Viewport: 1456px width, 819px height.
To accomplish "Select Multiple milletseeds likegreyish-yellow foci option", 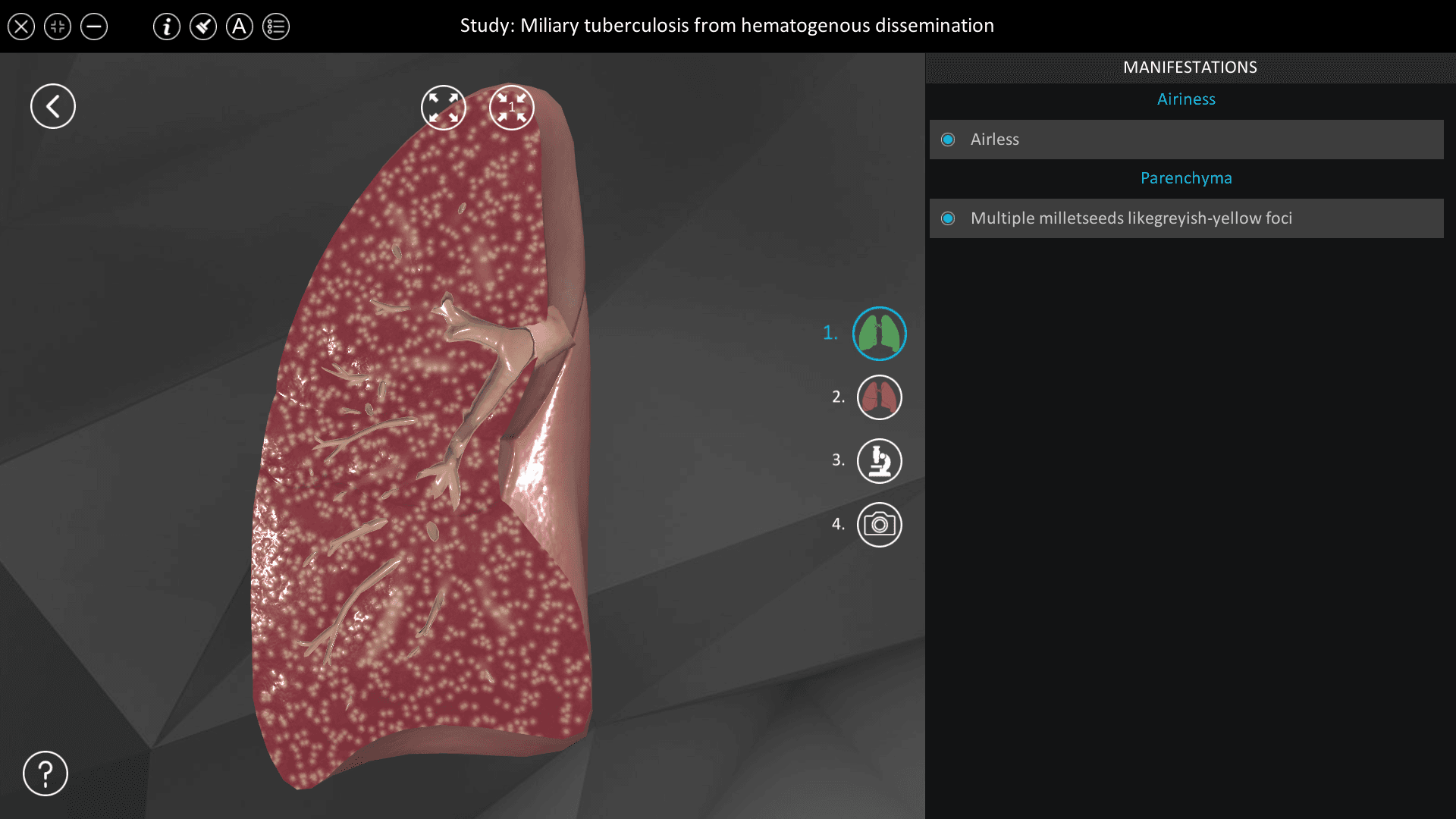I will point(1187,218).
